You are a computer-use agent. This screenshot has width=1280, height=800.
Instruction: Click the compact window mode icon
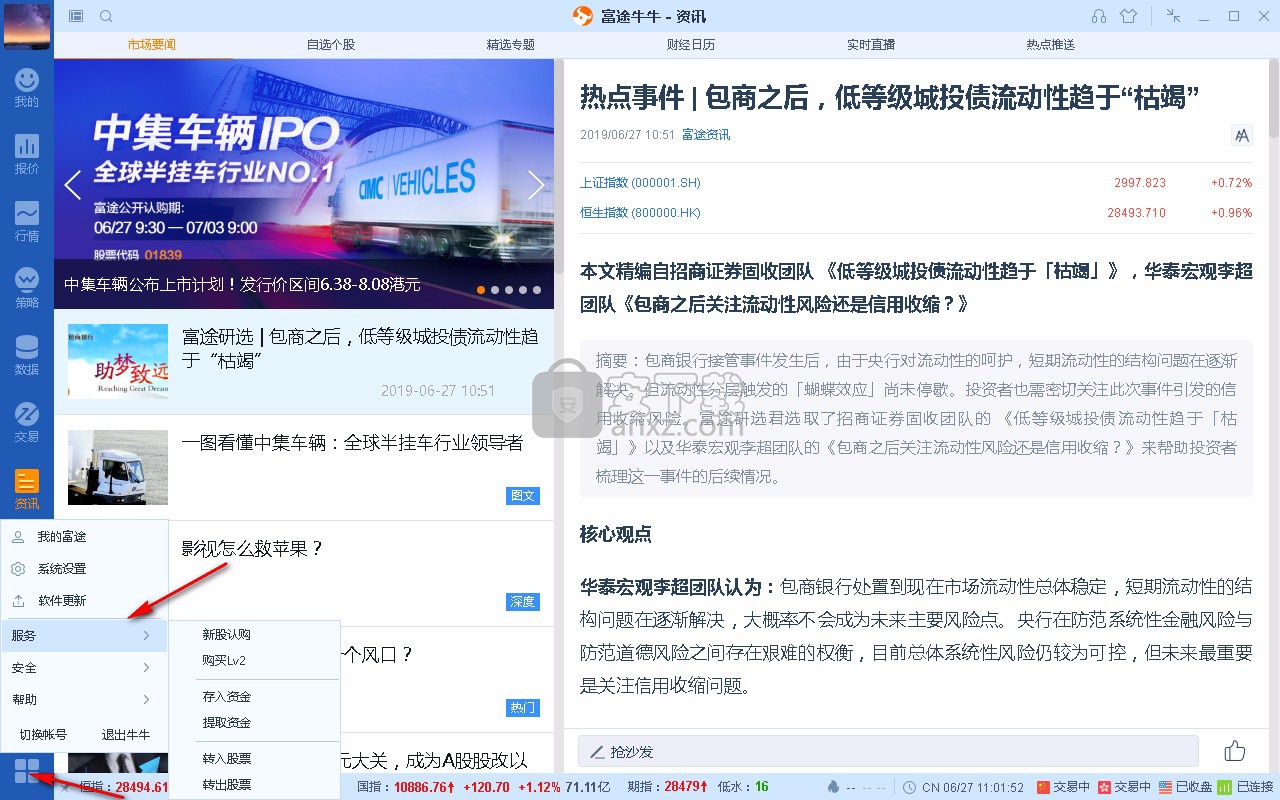1174,16
